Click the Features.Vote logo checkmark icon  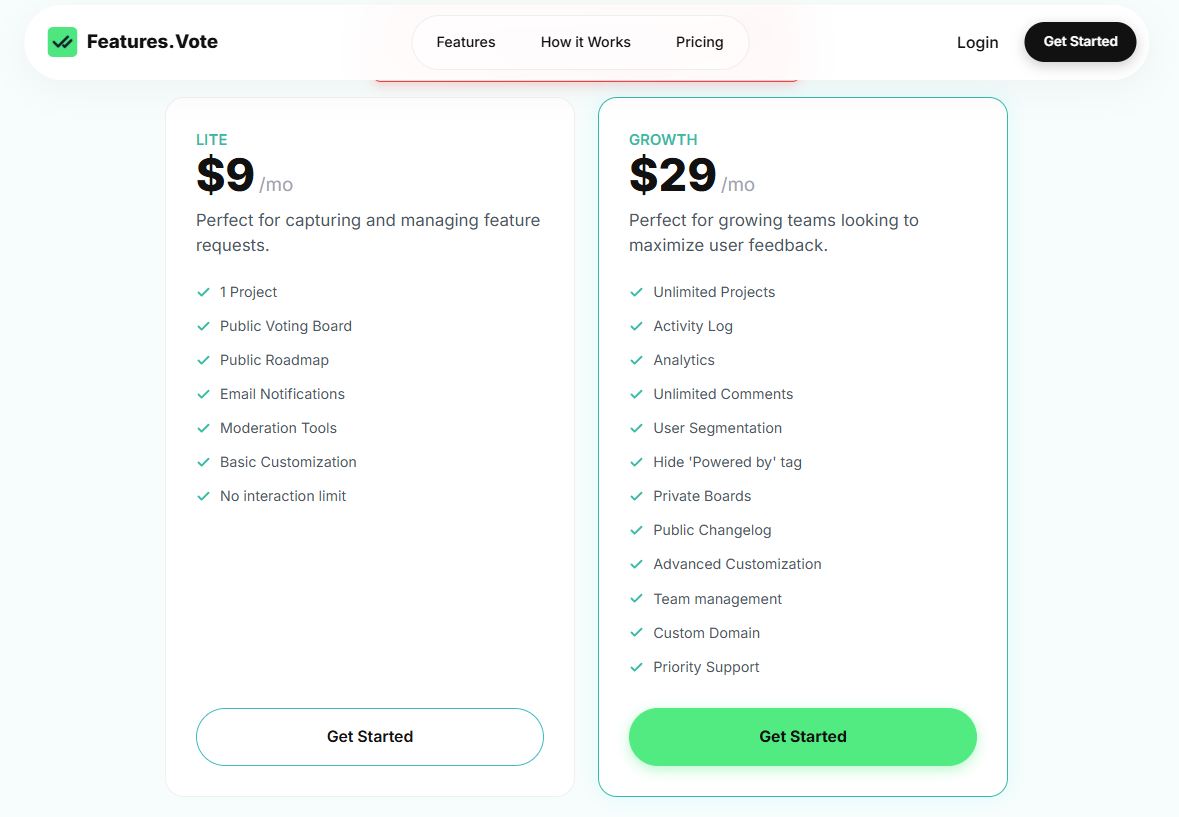point(62,42)
